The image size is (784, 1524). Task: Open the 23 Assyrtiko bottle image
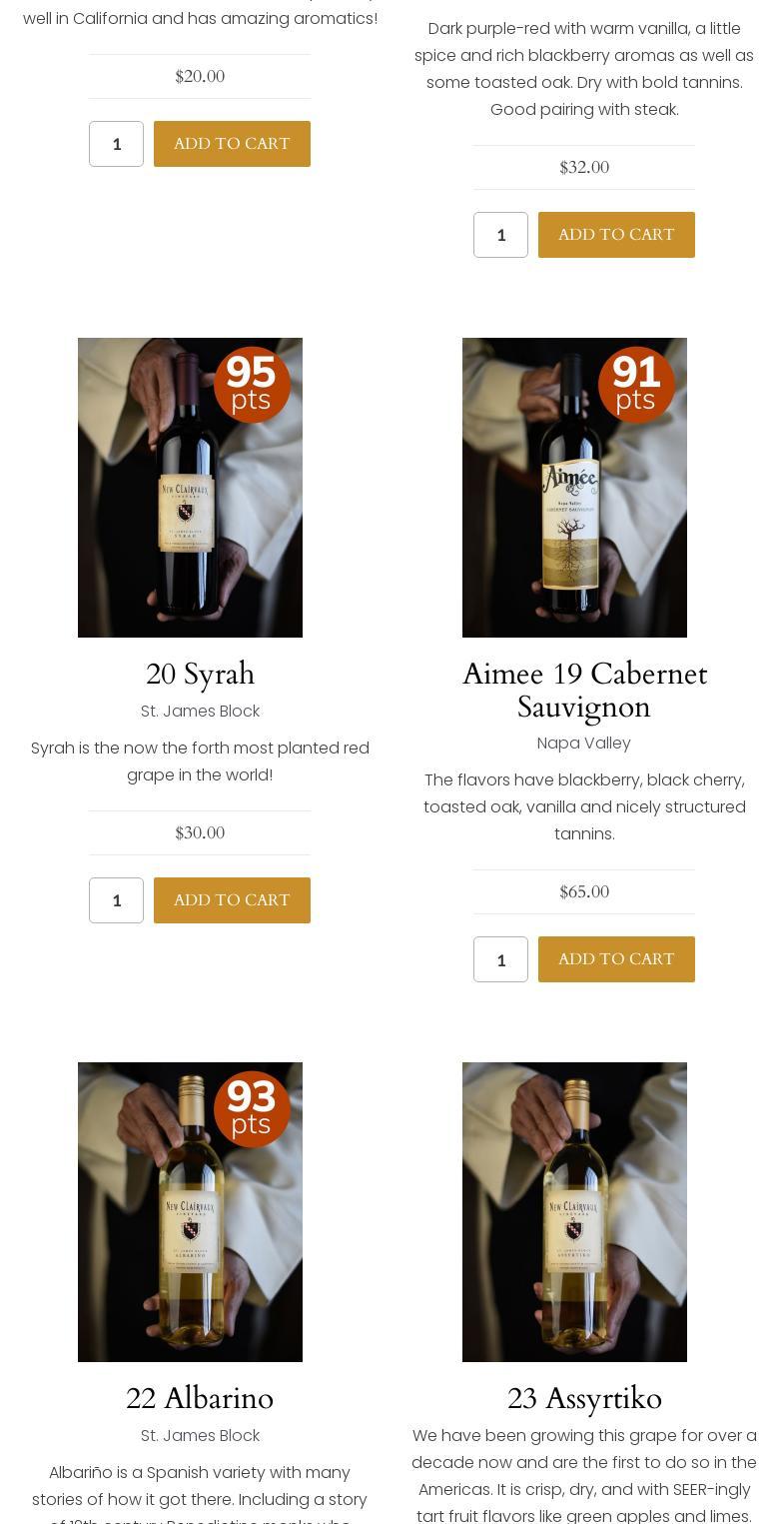[574, 1212]
